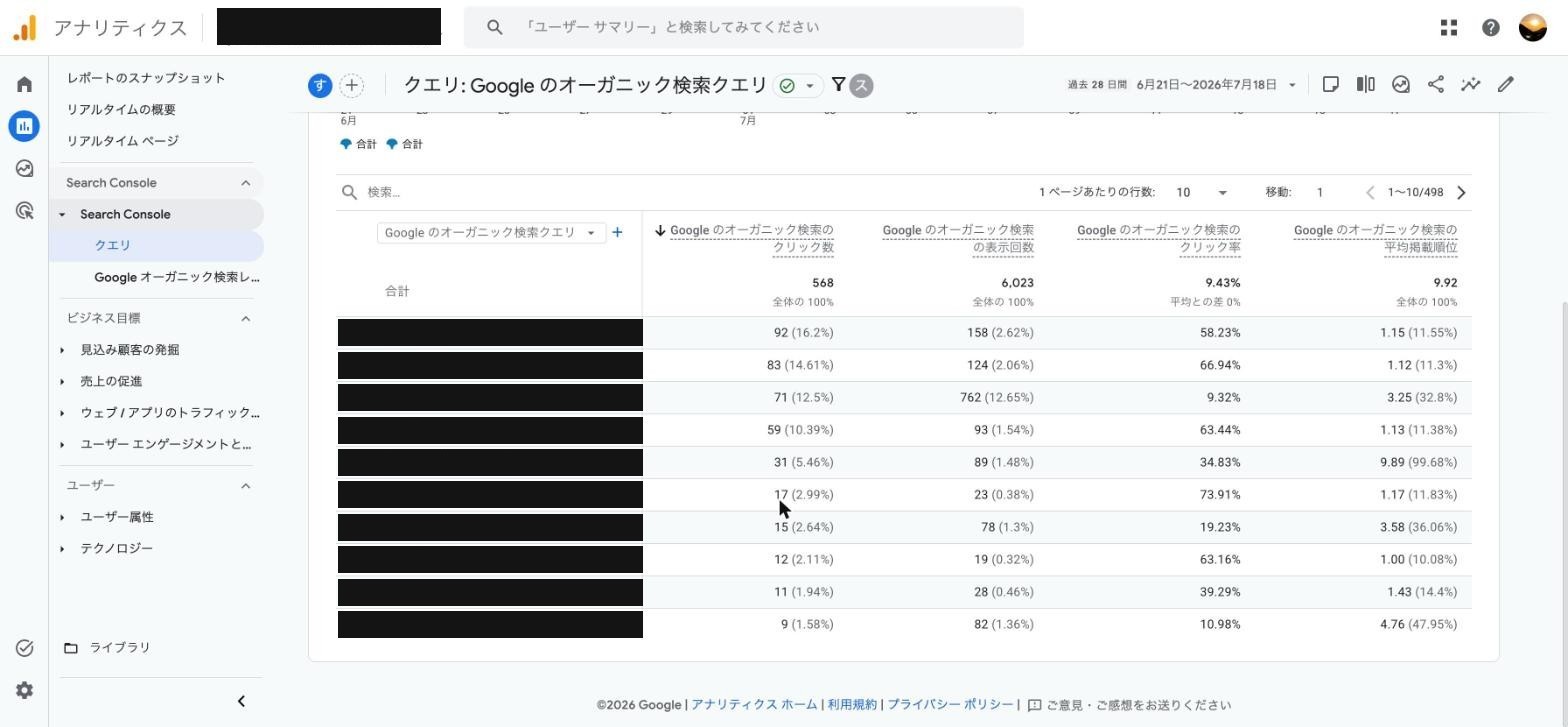Click the trend sparkline icon in toolbar
Screen dimensions: 1568x727
point(1471,85)
